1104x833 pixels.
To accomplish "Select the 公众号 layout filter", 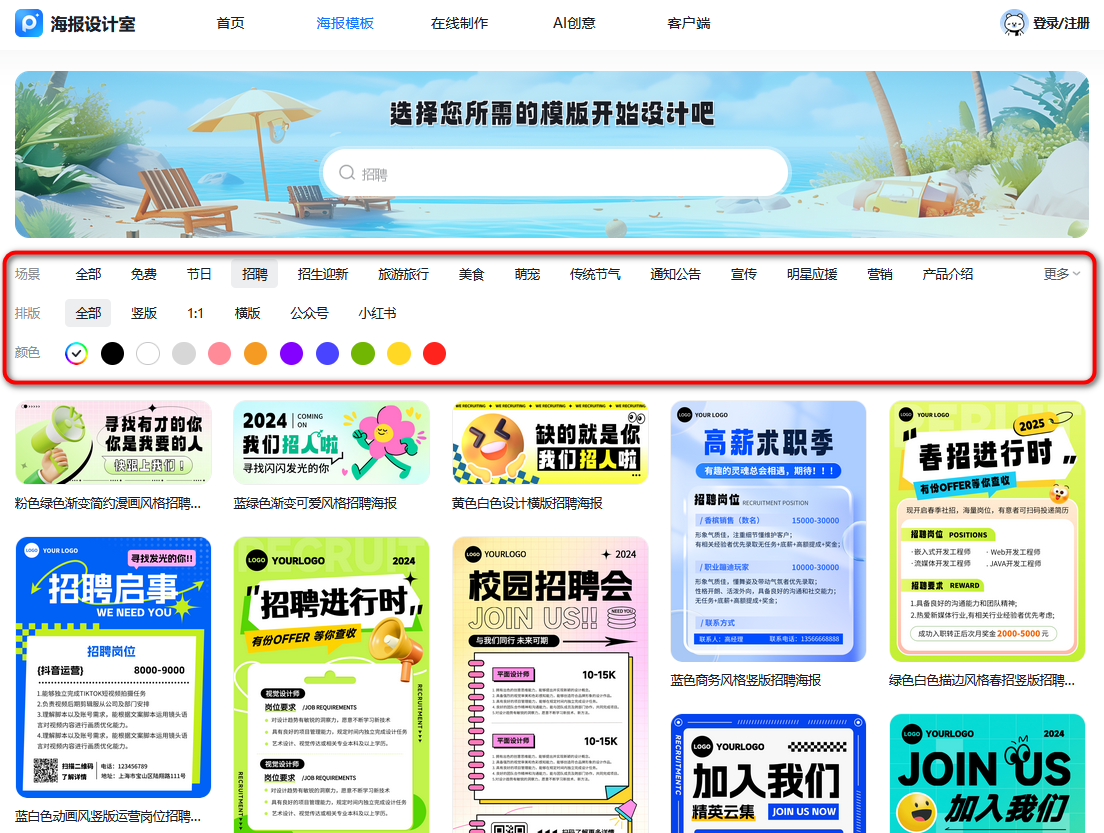I will pyautogui.click(x=310, y=312).
